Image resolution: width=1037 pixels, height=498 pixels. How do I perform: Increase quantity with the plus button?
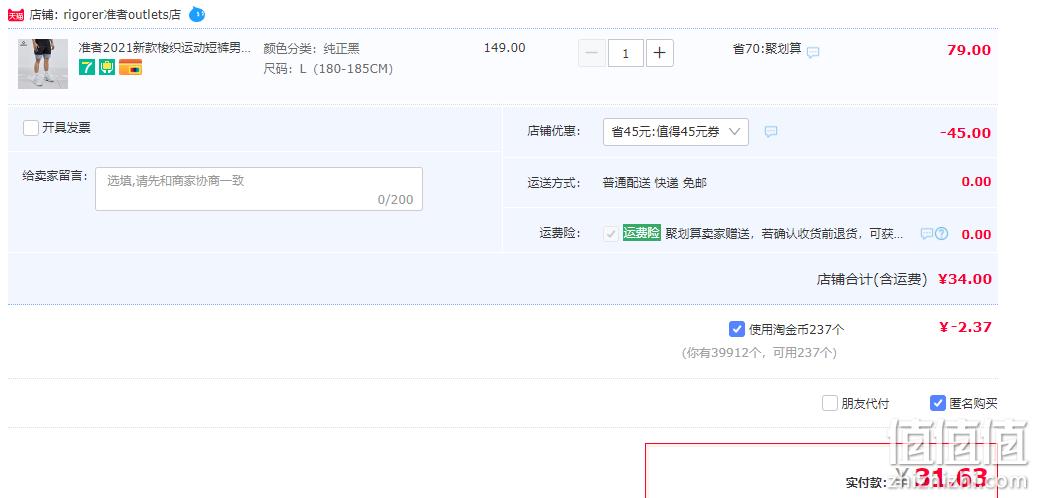click(659, 54)
